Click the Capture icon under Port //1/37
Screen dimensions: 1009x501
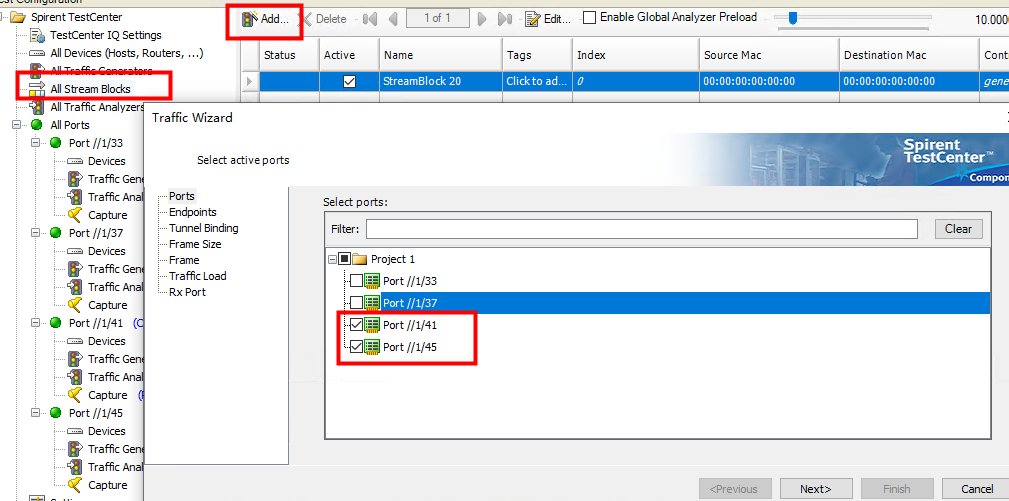point(75,305)
